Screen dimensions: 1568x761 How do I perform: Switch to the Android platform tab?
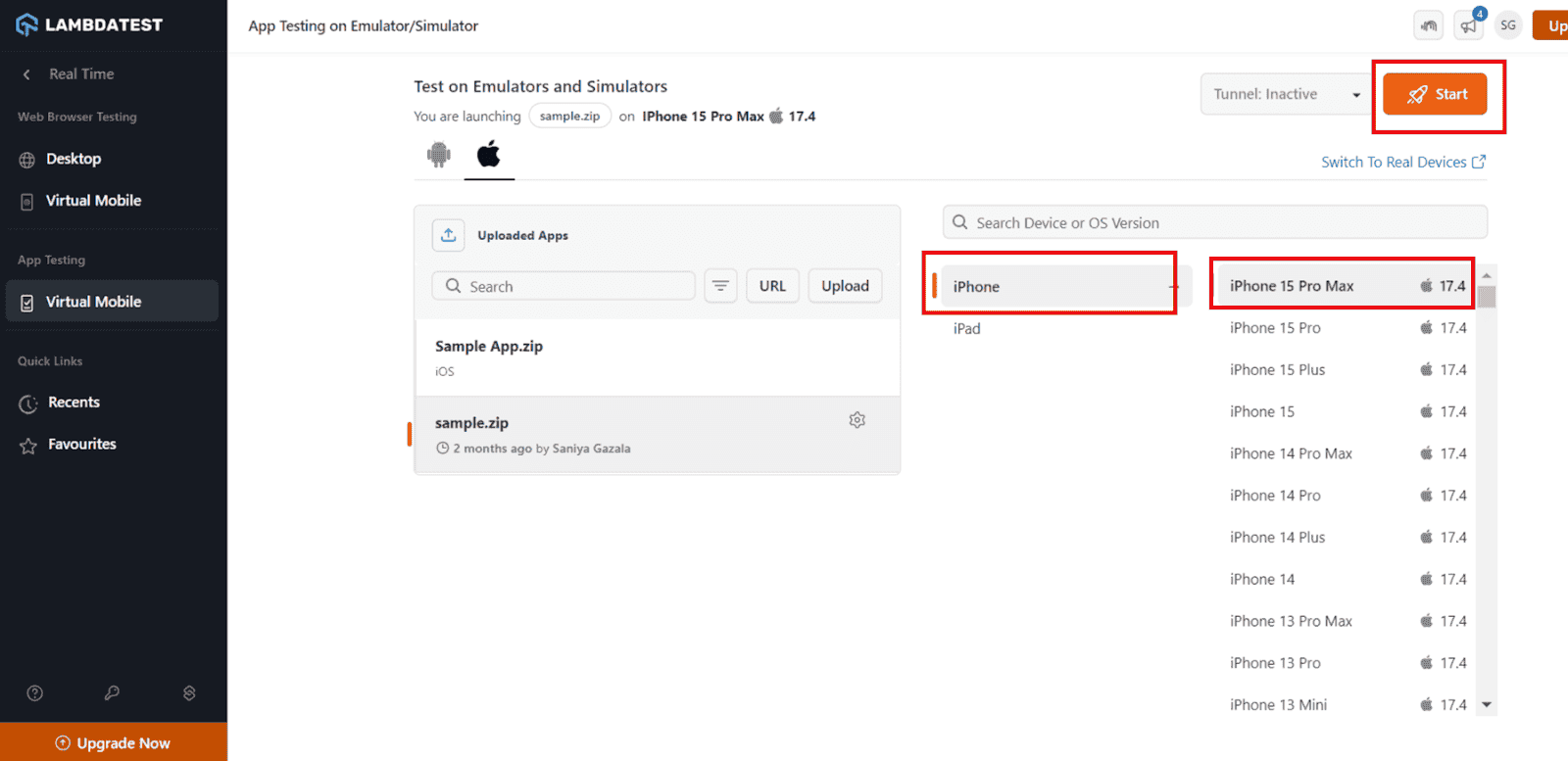click(438, 154)
